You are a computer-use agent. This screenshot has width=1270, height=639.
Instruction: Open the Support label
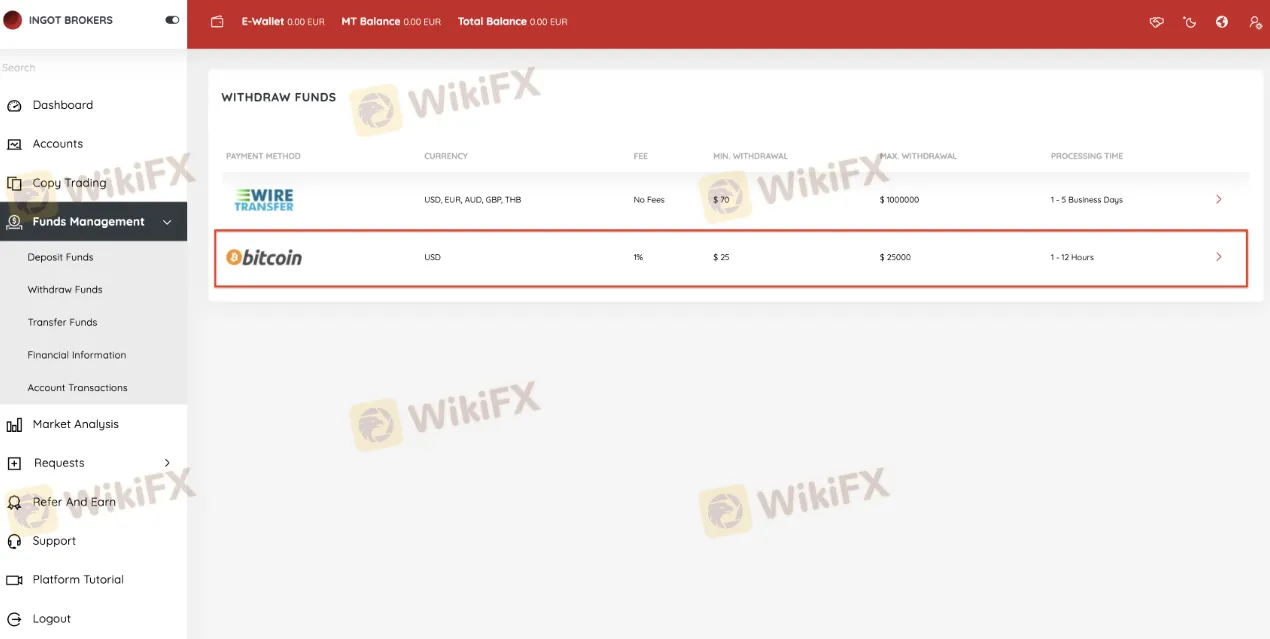click(54, 541)
